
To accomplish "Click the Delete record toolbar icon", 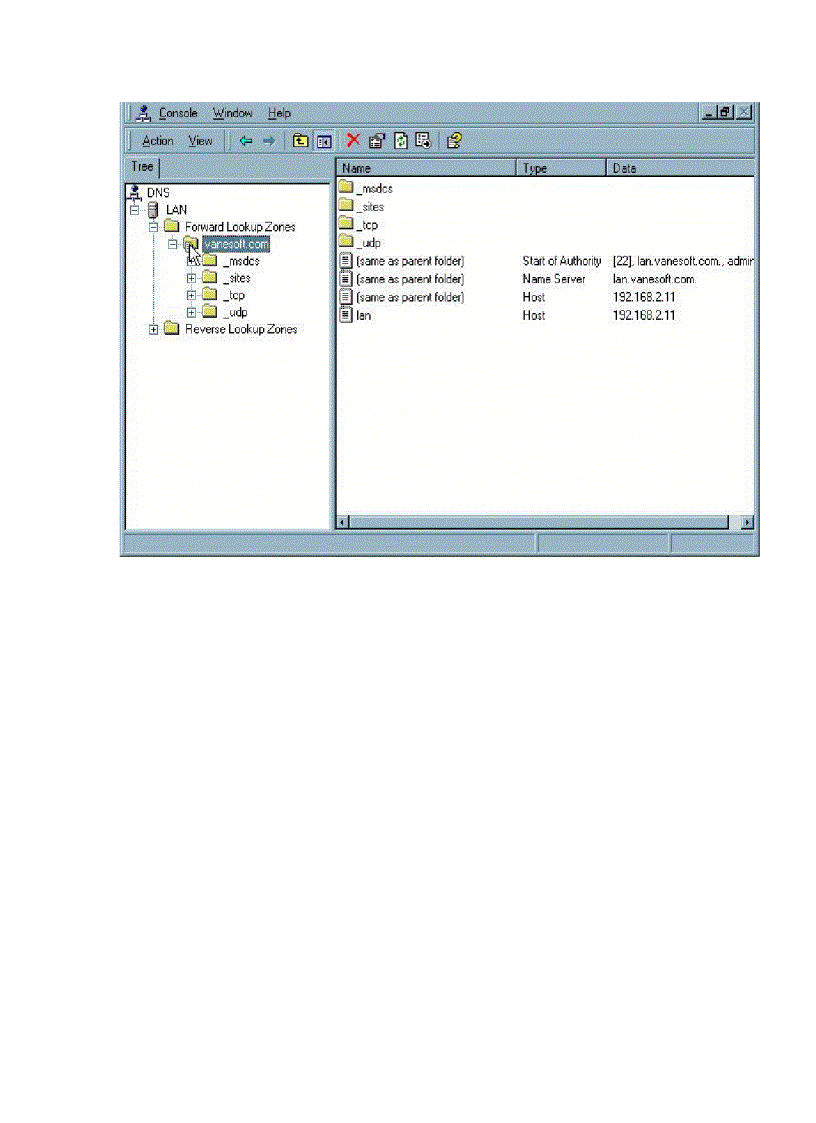I will pyautogui.click(x=352, y=141).
